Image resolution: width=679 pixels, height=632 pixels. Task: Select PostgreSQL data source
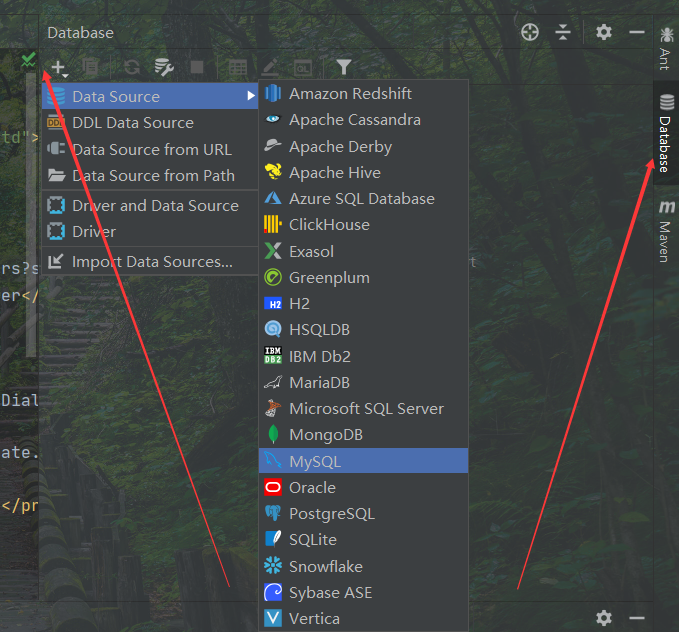click(363, 513)
